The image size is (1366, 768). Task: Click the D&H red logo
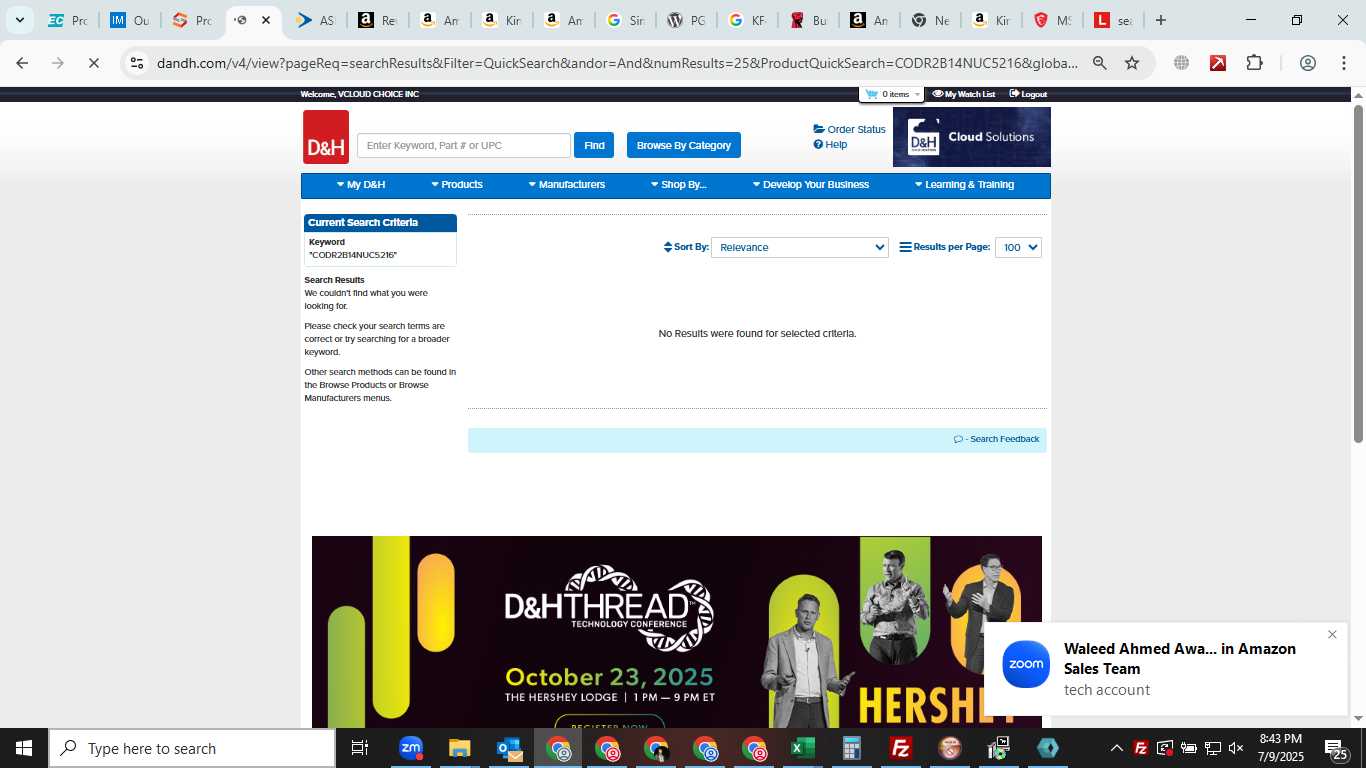(x=326, y=137)
